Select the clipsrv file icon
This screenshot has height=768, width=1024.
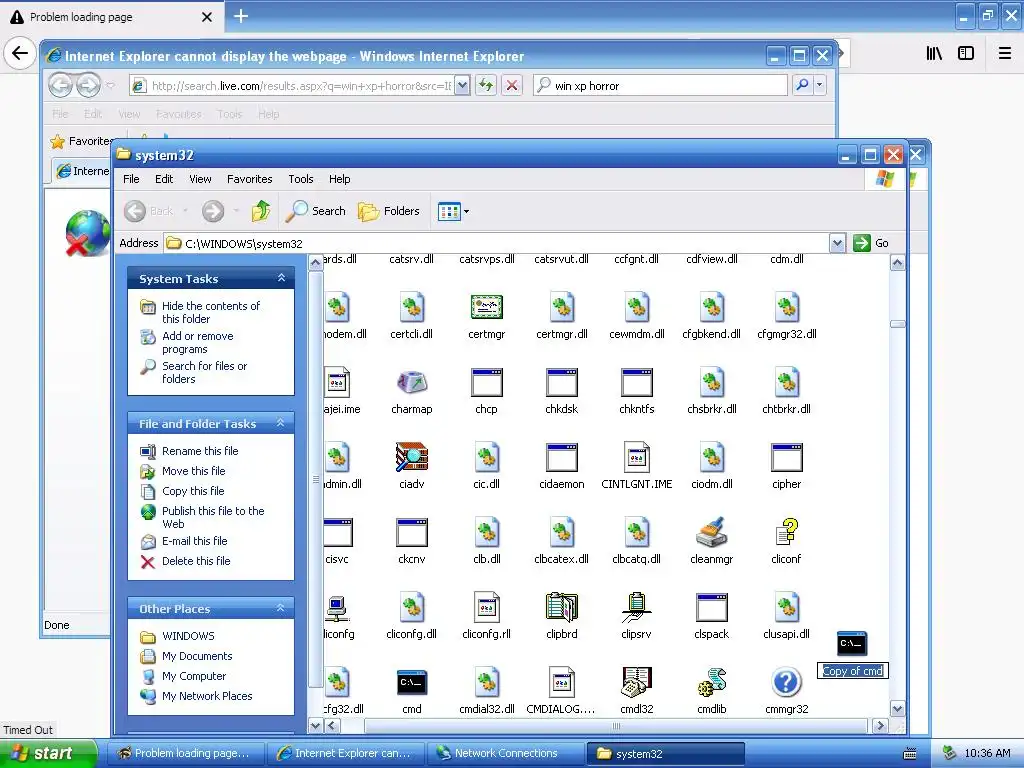(636, 607)
